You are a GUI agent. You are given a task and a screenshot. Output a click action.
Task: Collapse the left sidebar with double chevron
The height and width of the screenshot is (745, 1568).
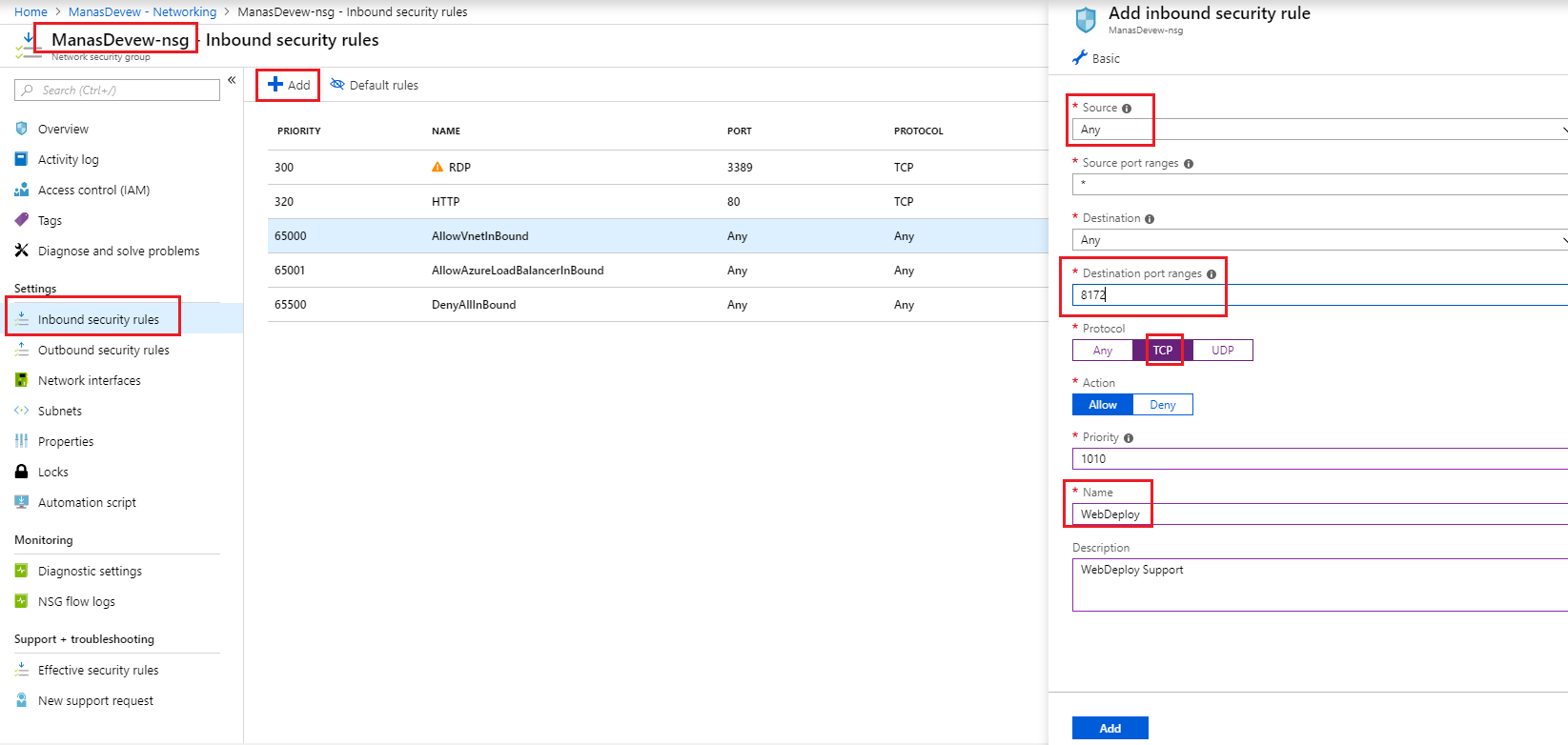click(232, 80)
